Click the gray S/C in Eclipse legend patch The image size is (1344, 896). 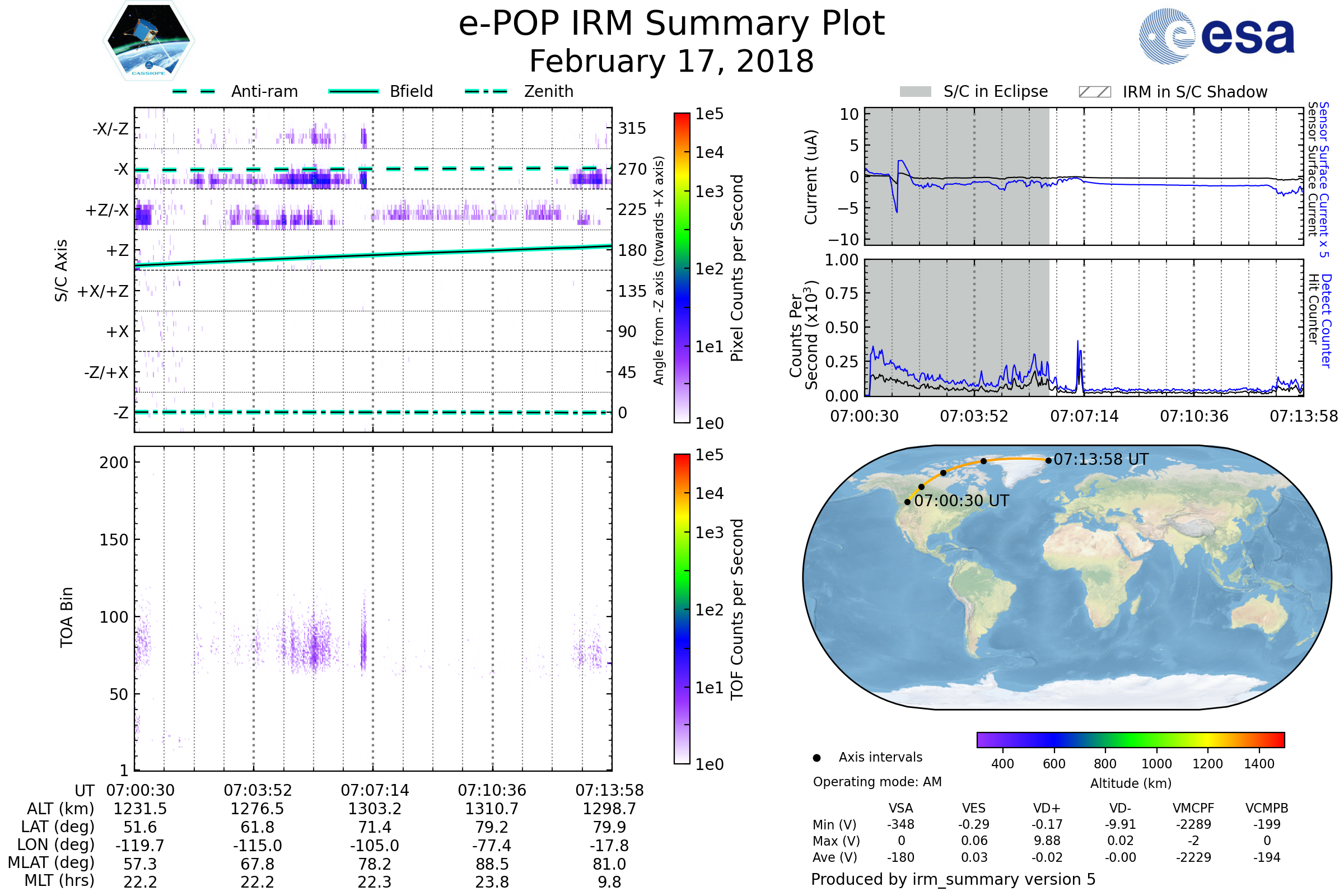[x=915, y=92]
